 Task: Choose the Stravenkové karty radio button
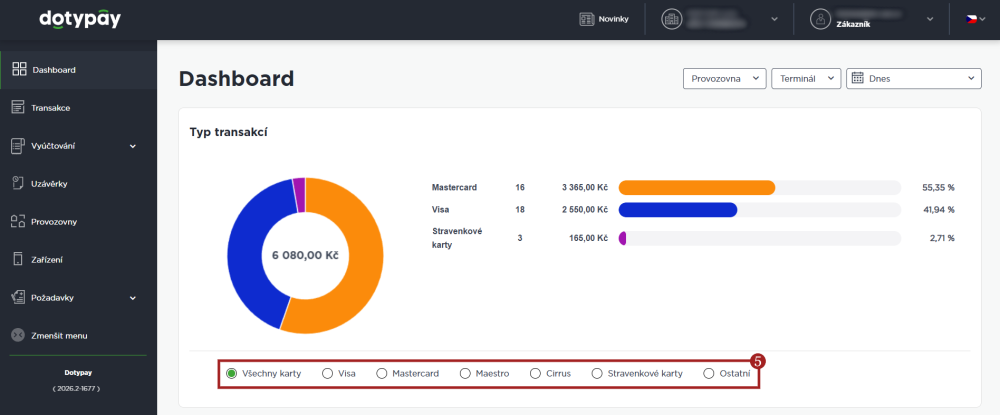[598, 374]
